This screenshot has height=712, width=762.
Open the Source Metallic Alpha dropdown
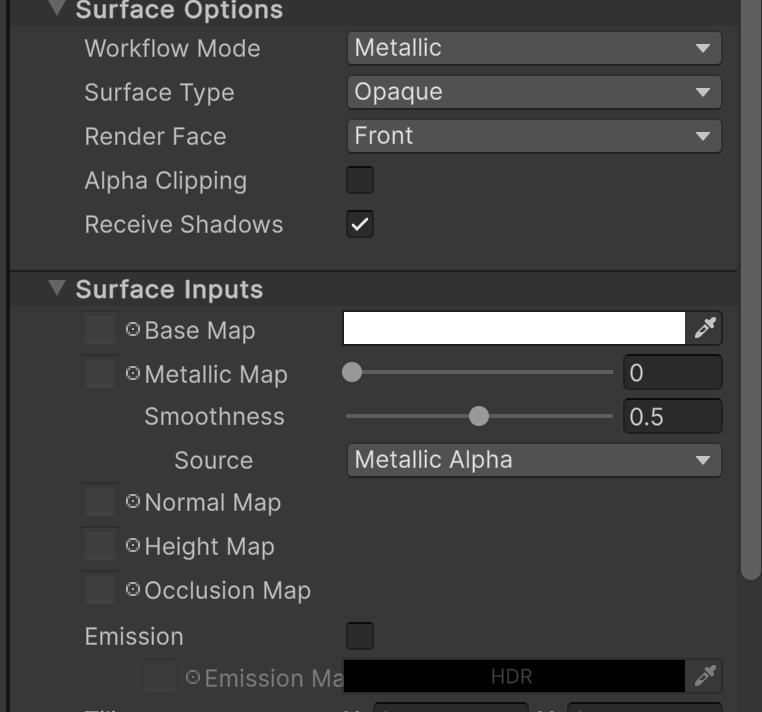click(534, 460)
